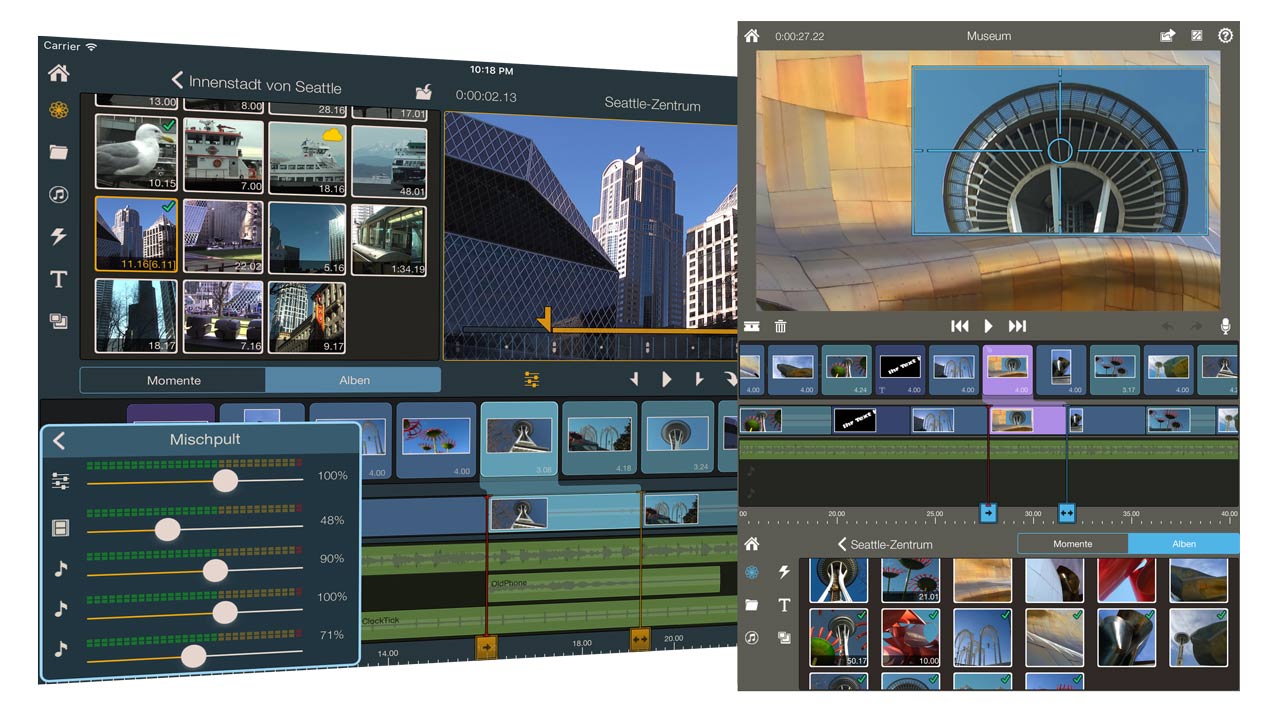1280x720 pixels.
Task: Delete clip with the trash can icon
Action: [x=781, y=326]
